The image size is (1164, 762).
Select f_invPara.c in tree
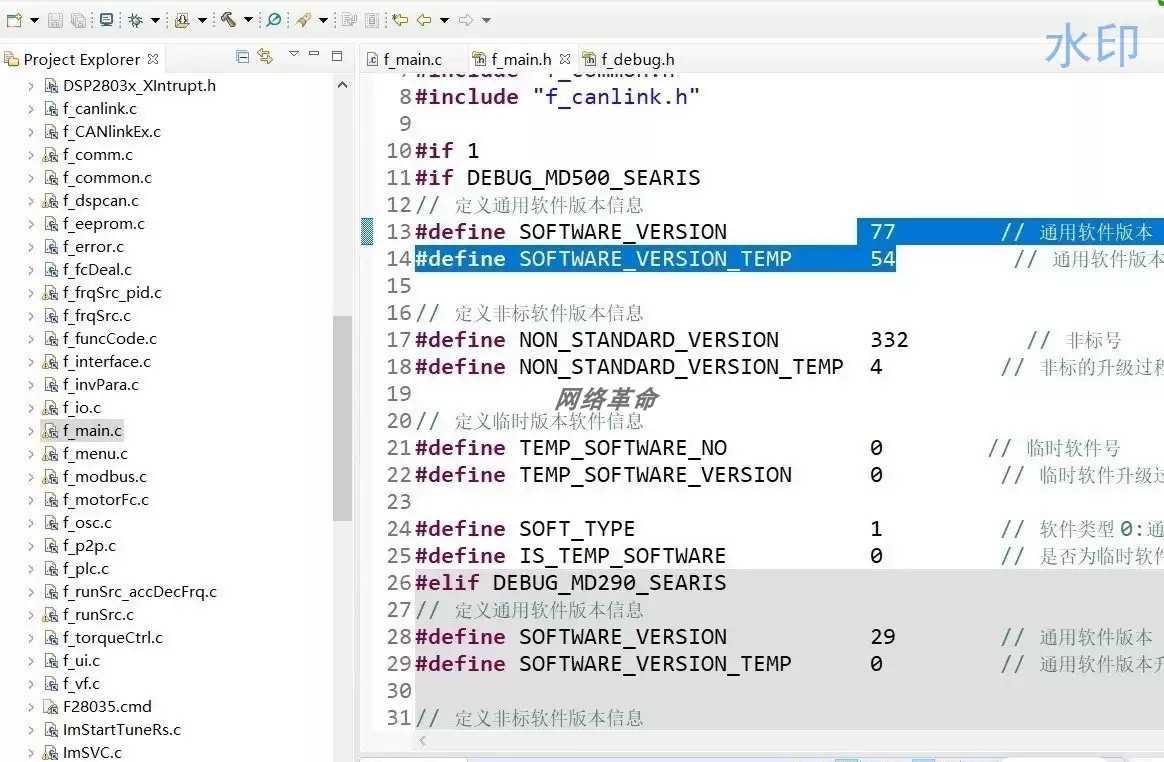click(100, 385)
